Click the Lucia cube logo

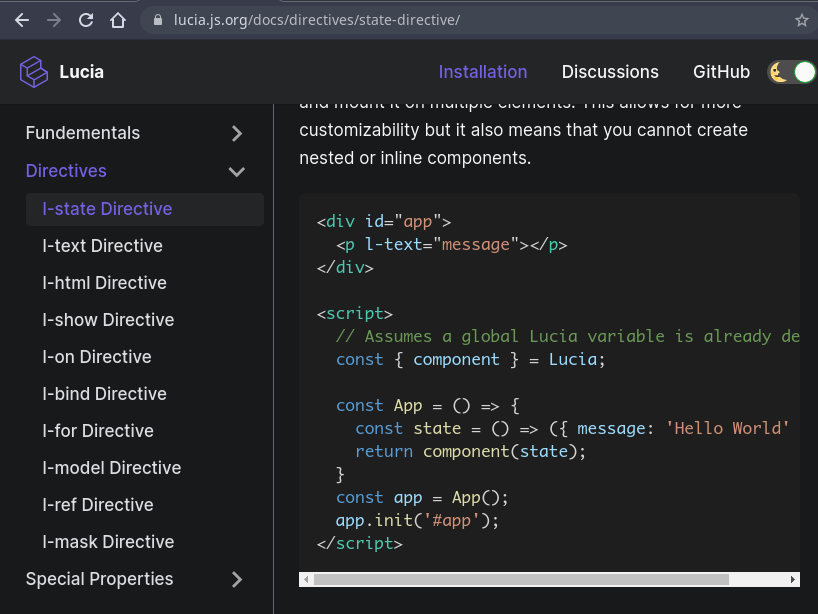33,71
